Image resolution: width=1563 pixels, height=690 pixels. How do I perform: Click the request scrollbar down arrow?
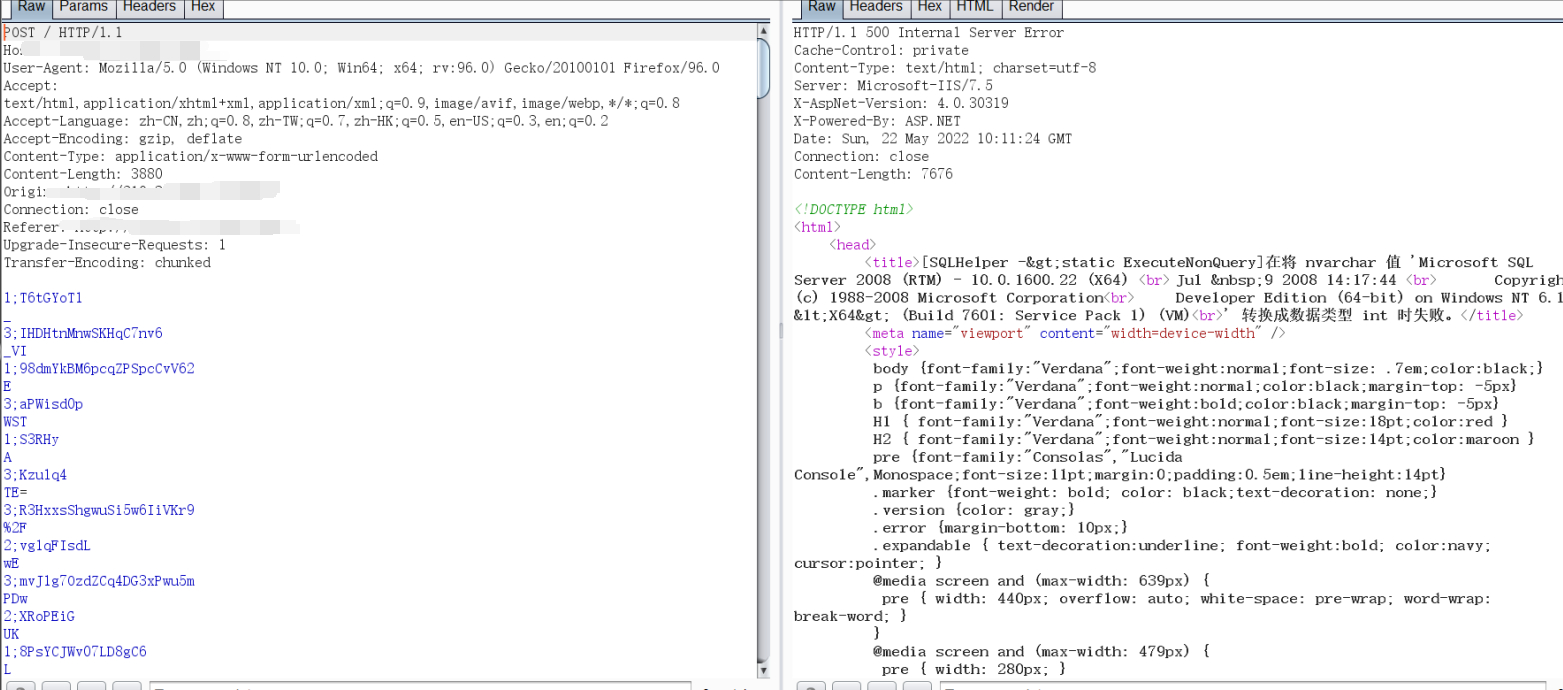763,669
